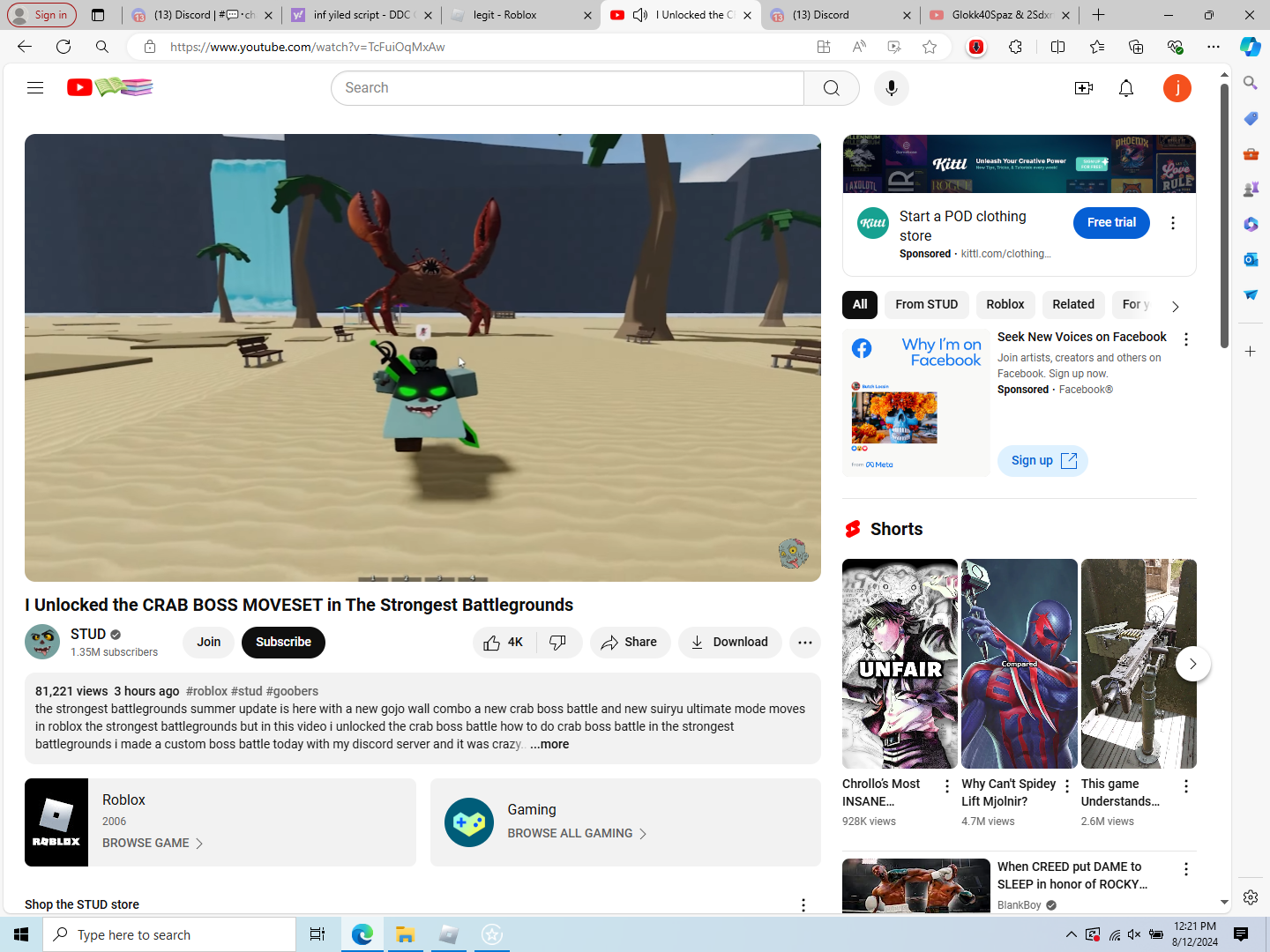
Task: Add page to favorites star
Action: [930, 47]
